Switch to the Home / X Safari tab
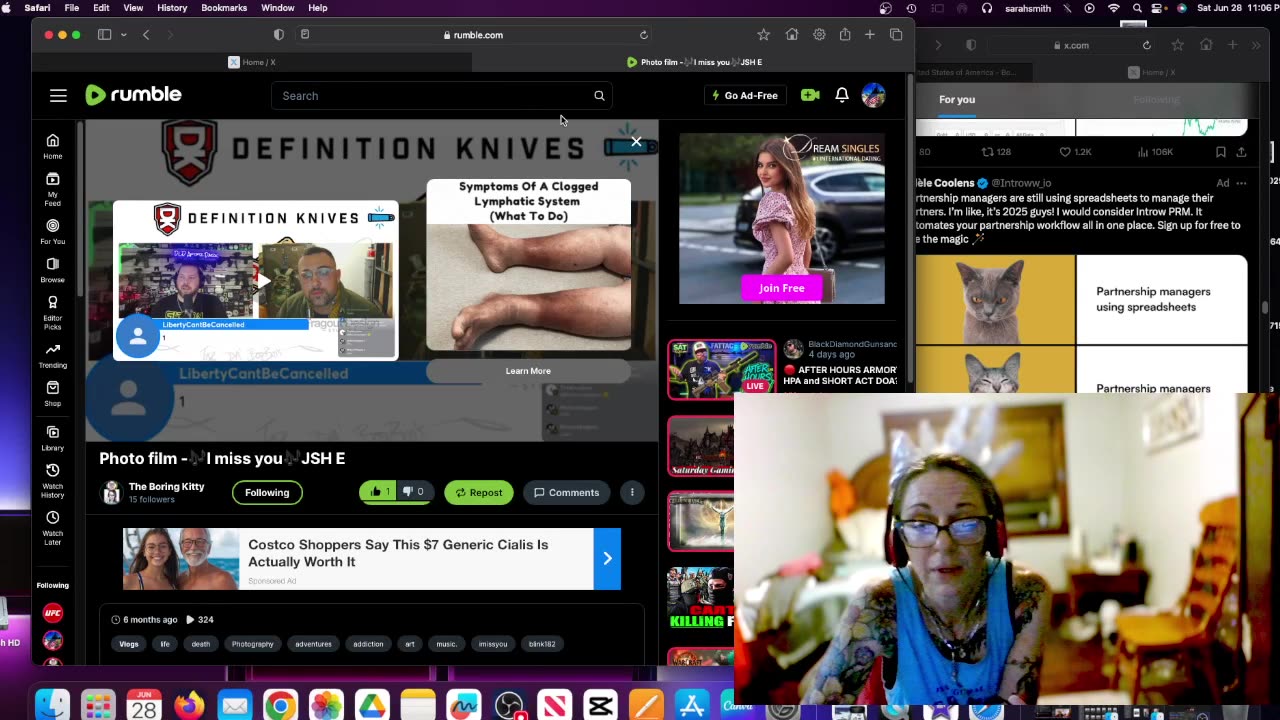 pos(252,62)
